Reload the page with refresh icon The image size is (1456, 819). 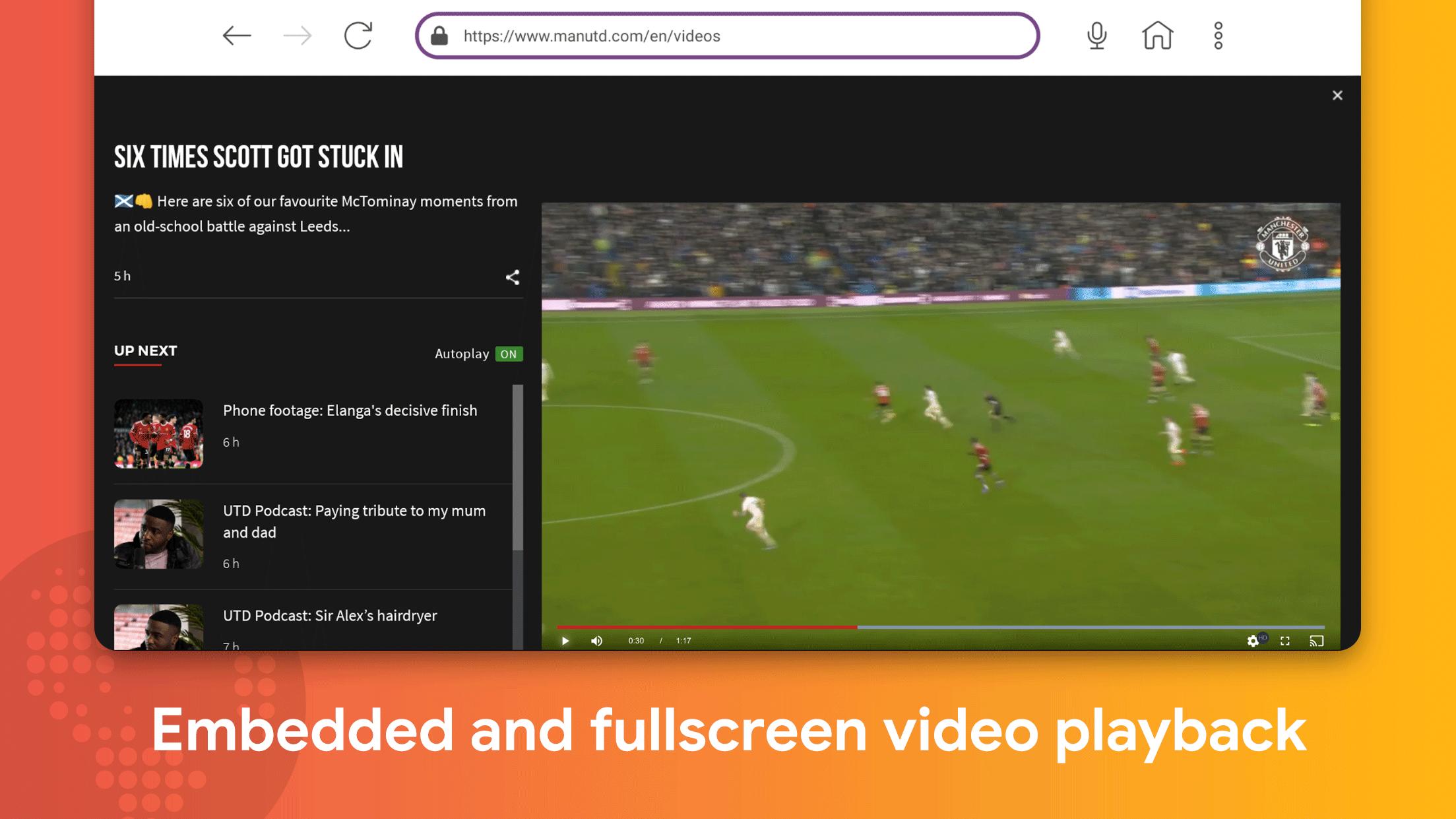358,36
